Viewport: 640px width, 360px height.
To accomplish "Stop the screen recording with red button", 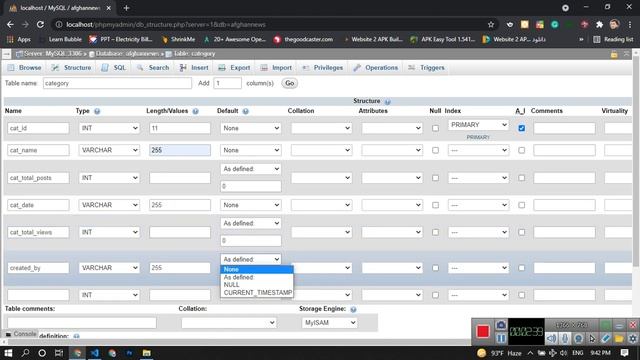I will click(x=482, y=331).
